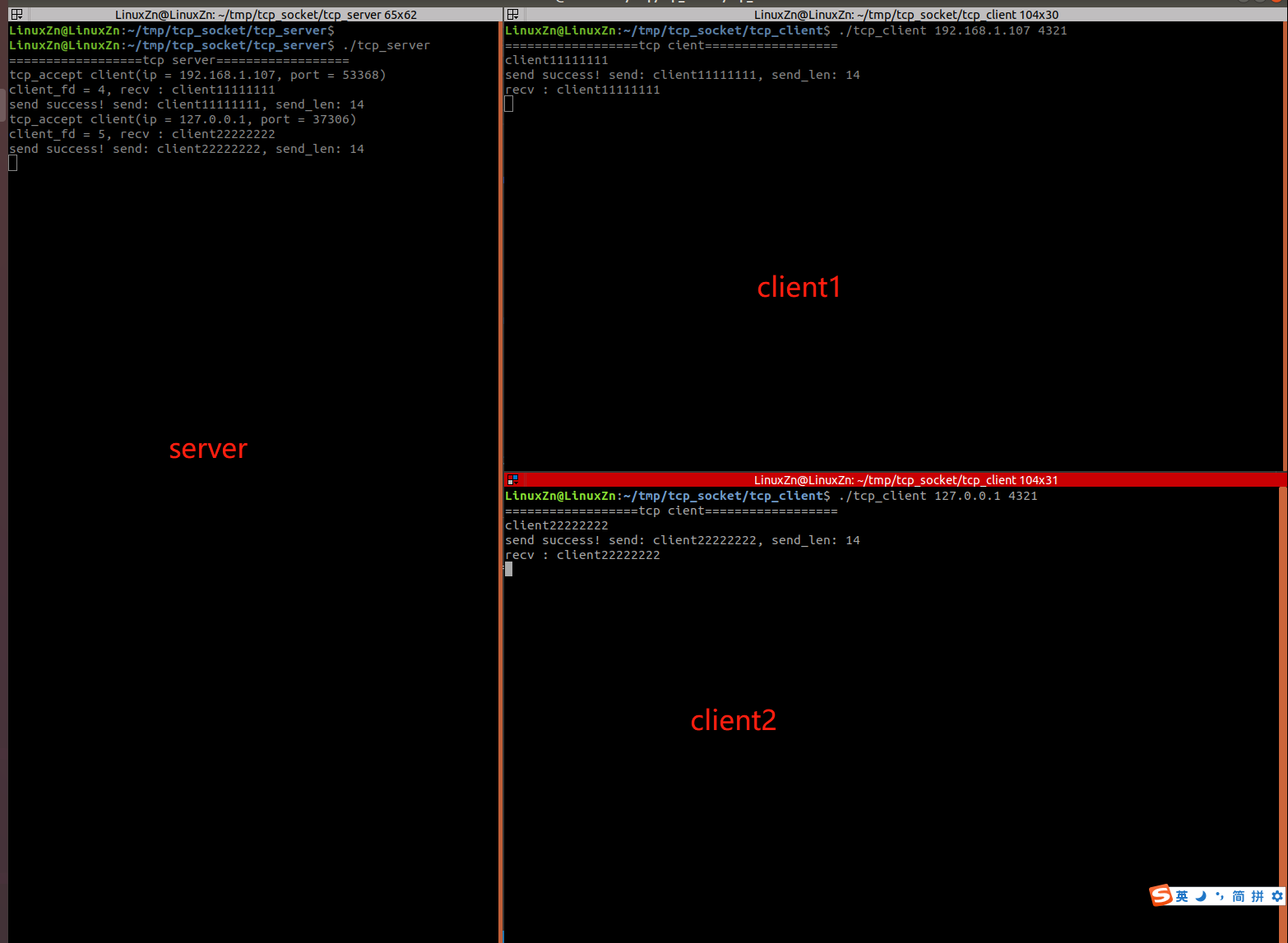
Task: Open Sogou input method settings gear
Action: (1276, 896)
